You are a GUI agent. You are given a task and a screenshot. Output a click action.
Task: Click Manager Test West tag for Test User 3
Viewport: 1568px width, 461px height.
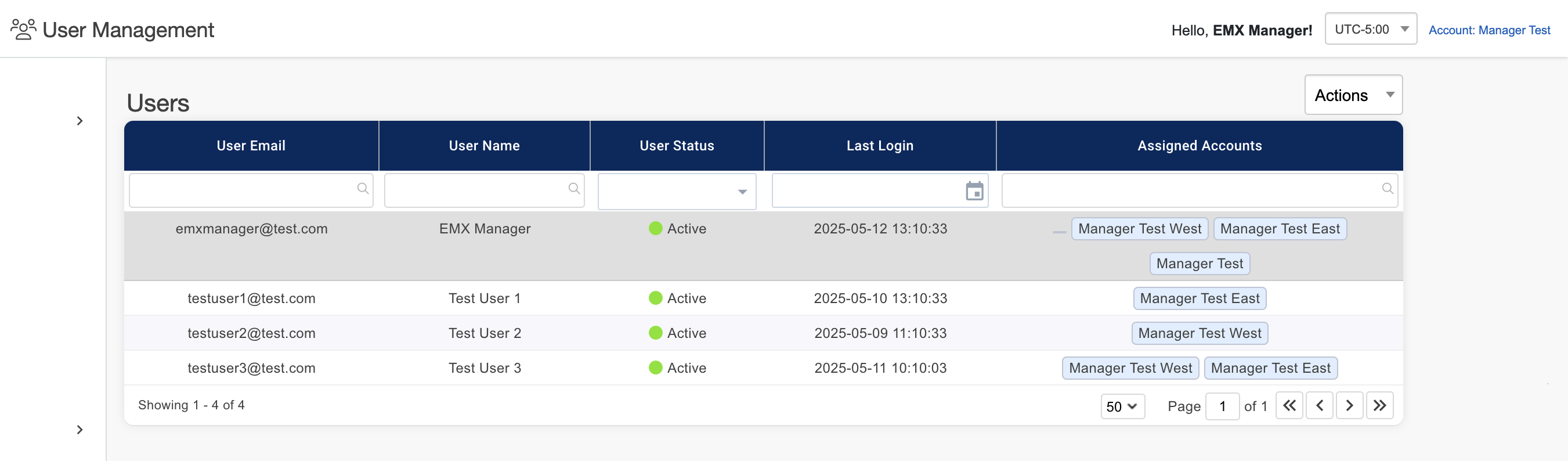click(x=1130, y=368)
